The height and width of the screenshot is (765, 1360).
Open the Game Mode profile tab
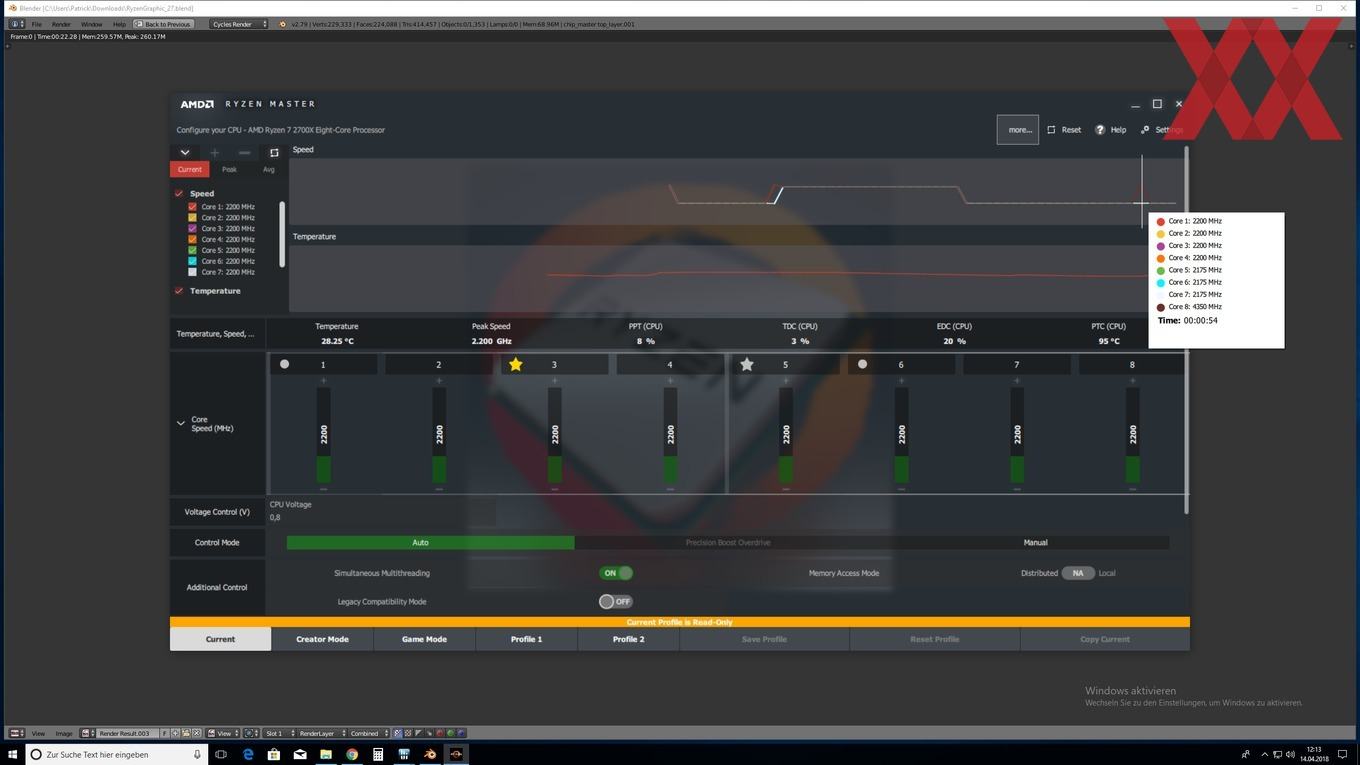click(x=424, y=639)
